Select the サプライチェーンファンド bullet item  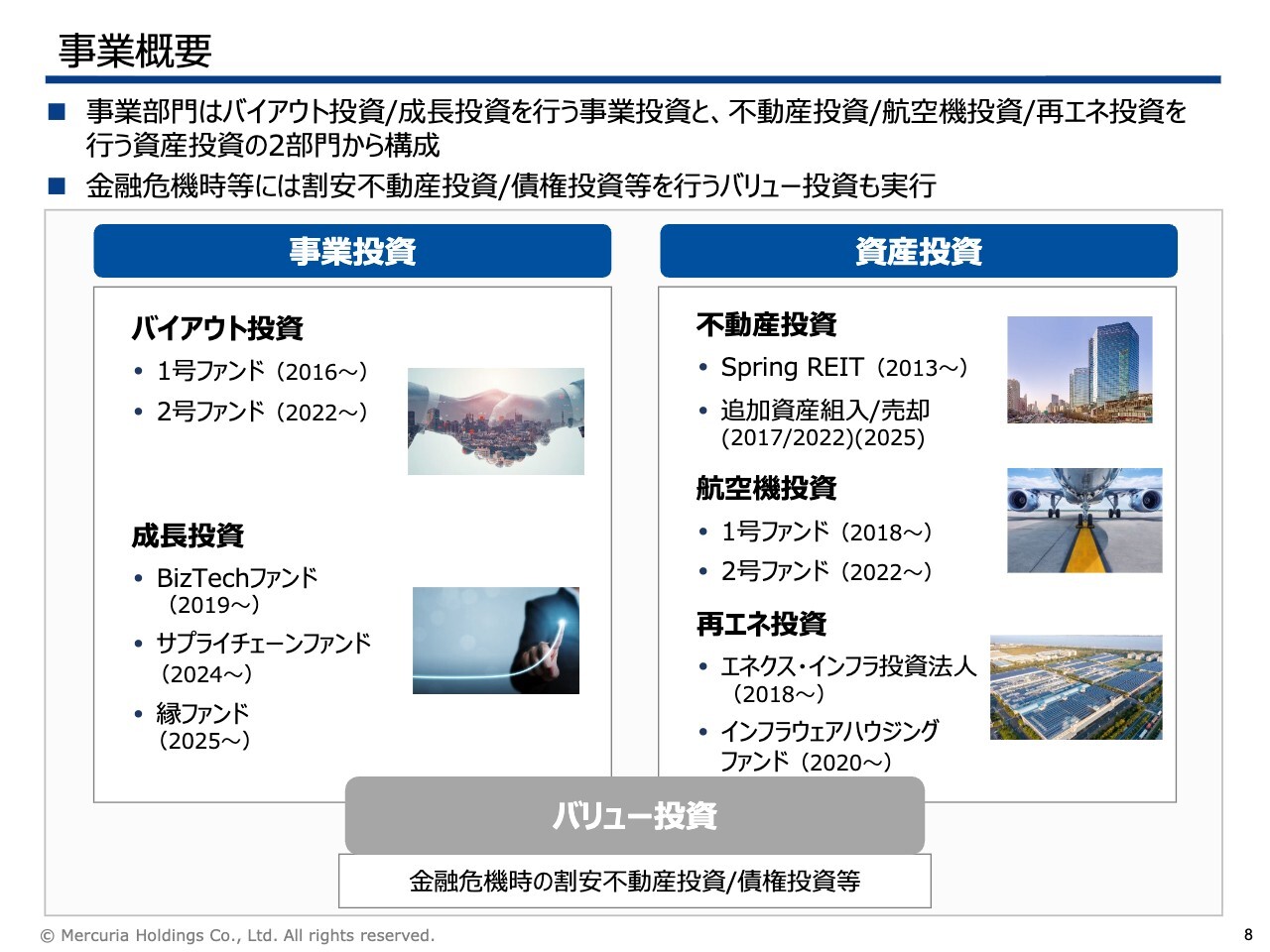263,644
